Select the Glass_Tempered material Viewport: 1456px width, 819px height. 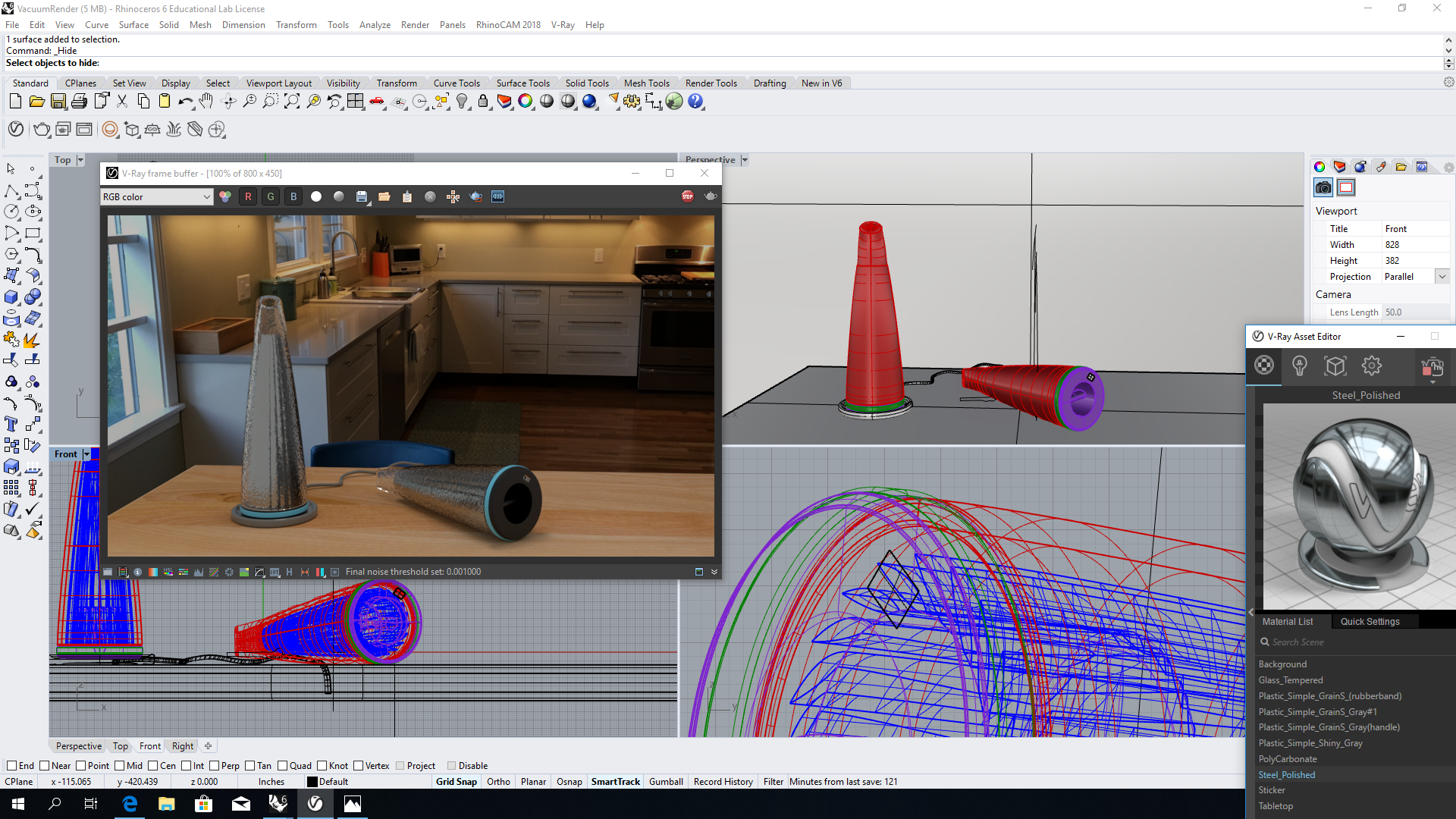[x=1291, y=680]
